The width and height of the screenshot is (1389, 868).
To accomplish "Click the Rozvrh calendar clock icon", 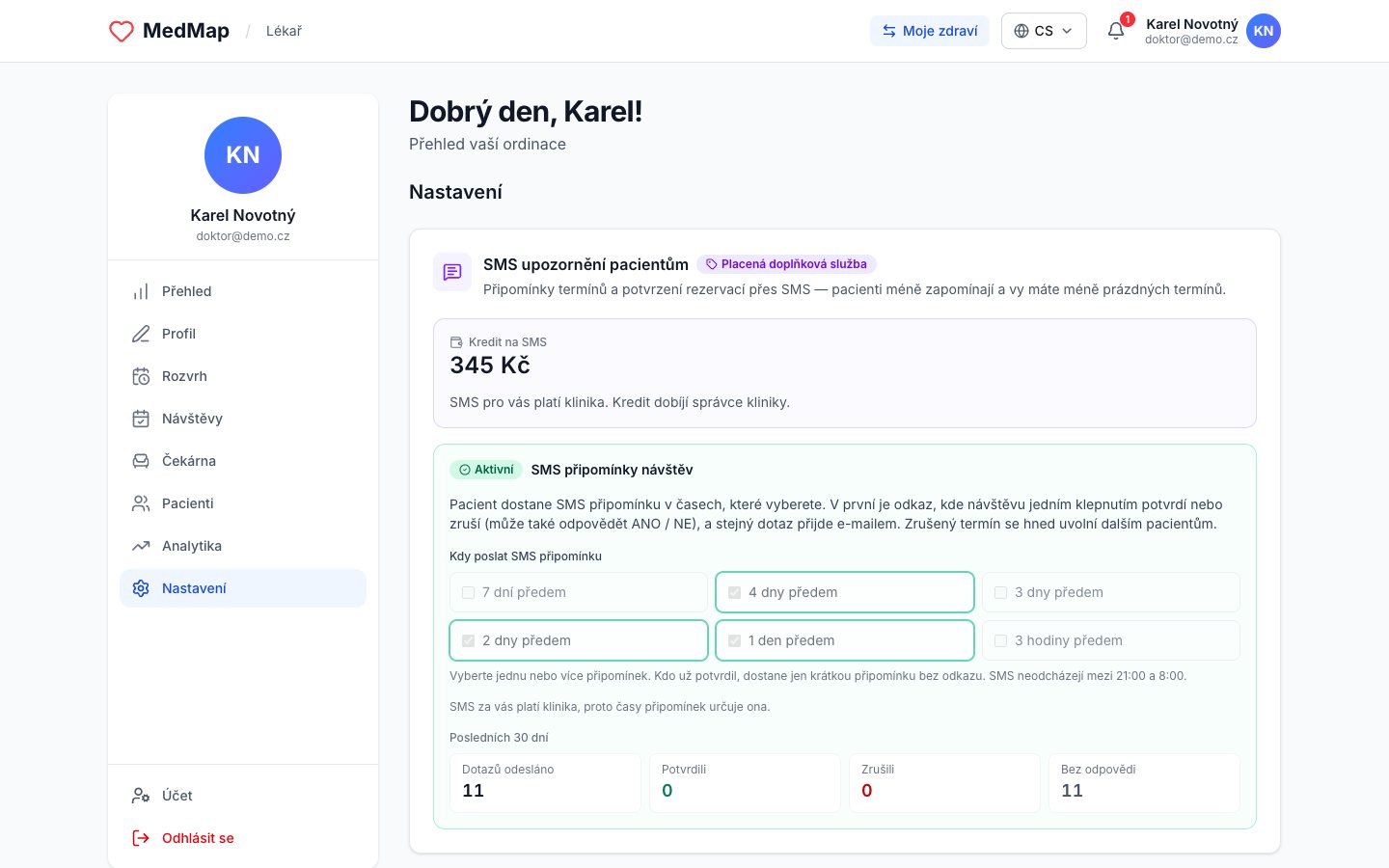I will pyautogui.click(x=141, y=376).
